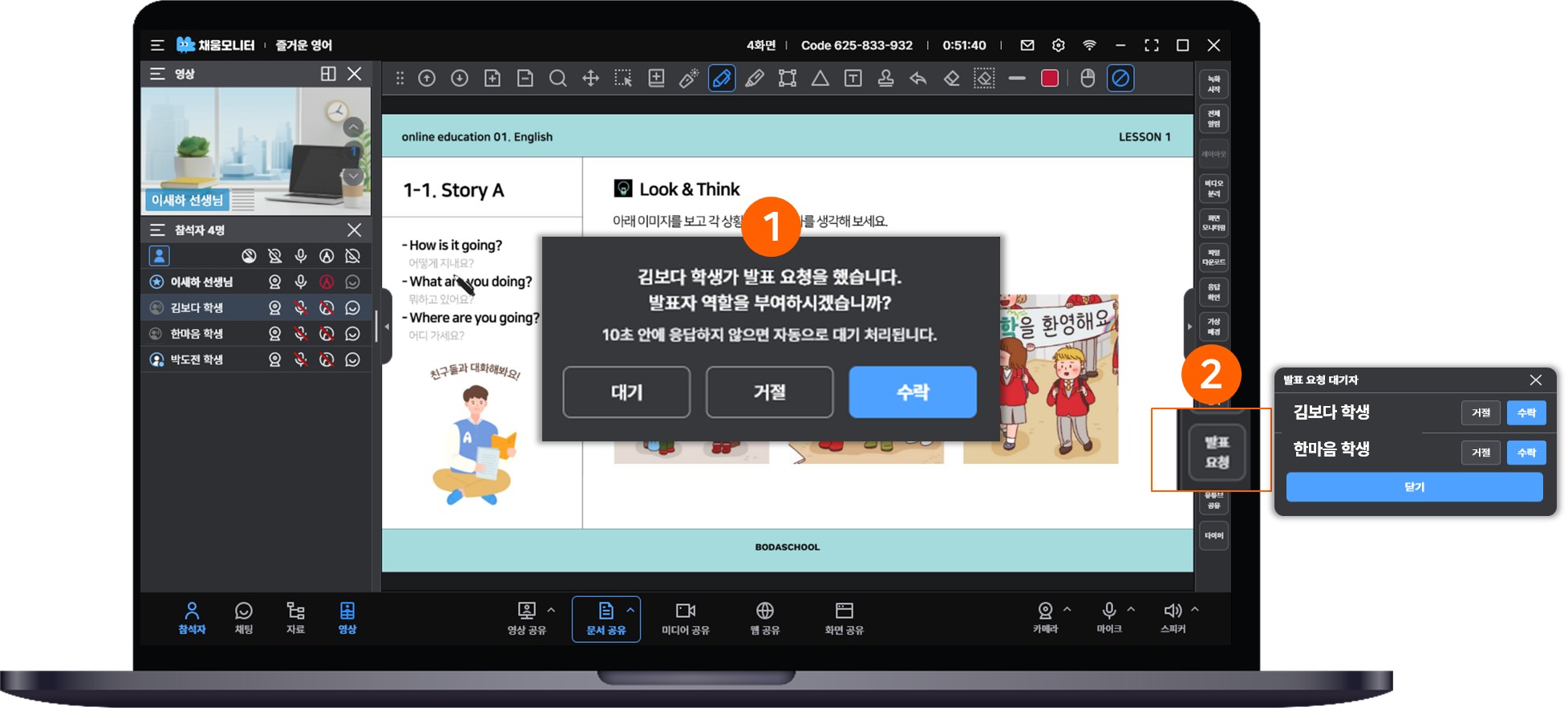Open the red pen color swatch
Screen dimensions: 1568x723
coord(1050,79)
